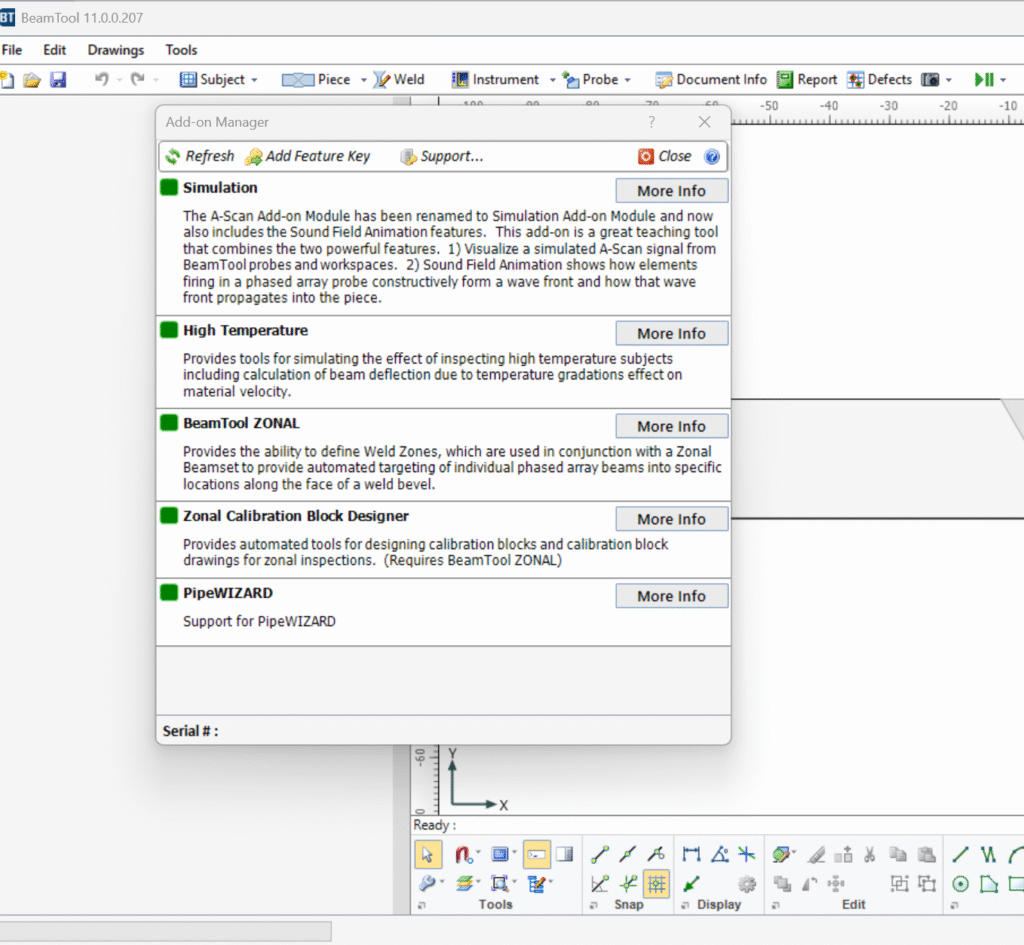Toggle the snap to grid button

pyautogui.click(x=656, y=883)
